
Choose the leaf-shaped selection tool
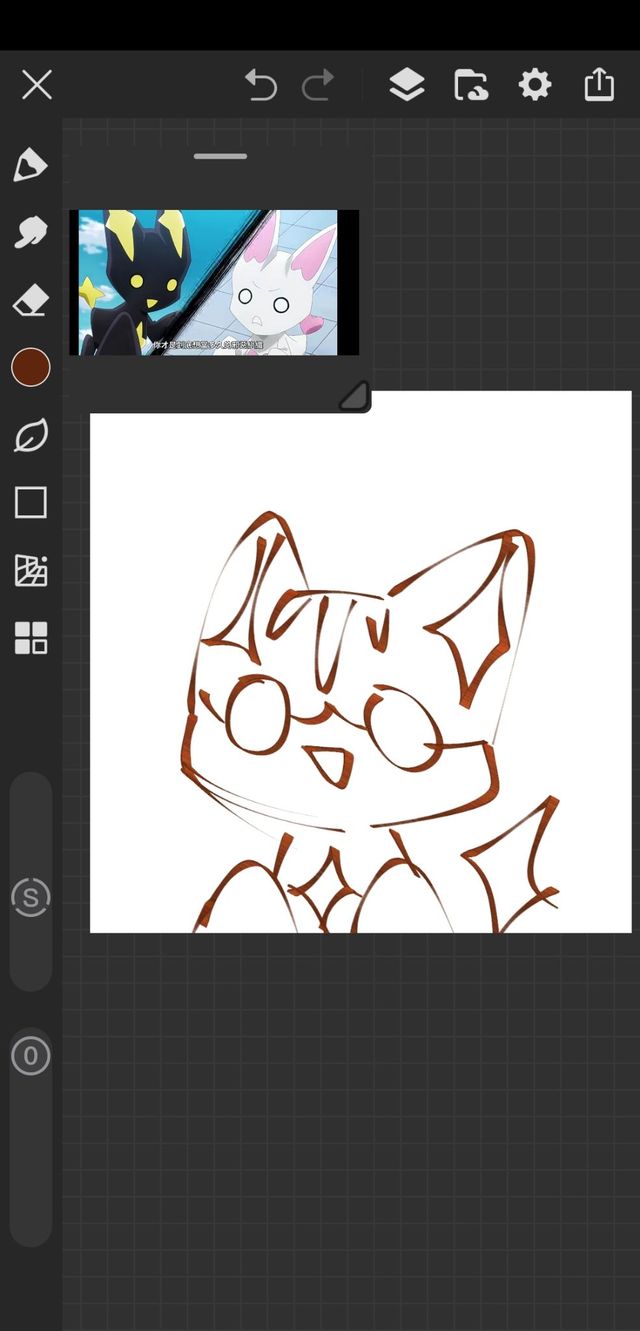click(x=30, y=436)
